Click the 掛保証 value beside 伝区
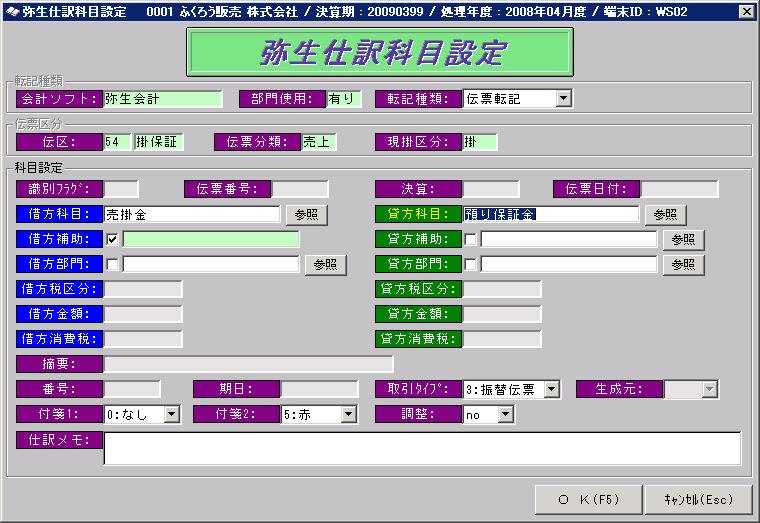Viewport: 760px width, 523px height. tap(158, 142)
